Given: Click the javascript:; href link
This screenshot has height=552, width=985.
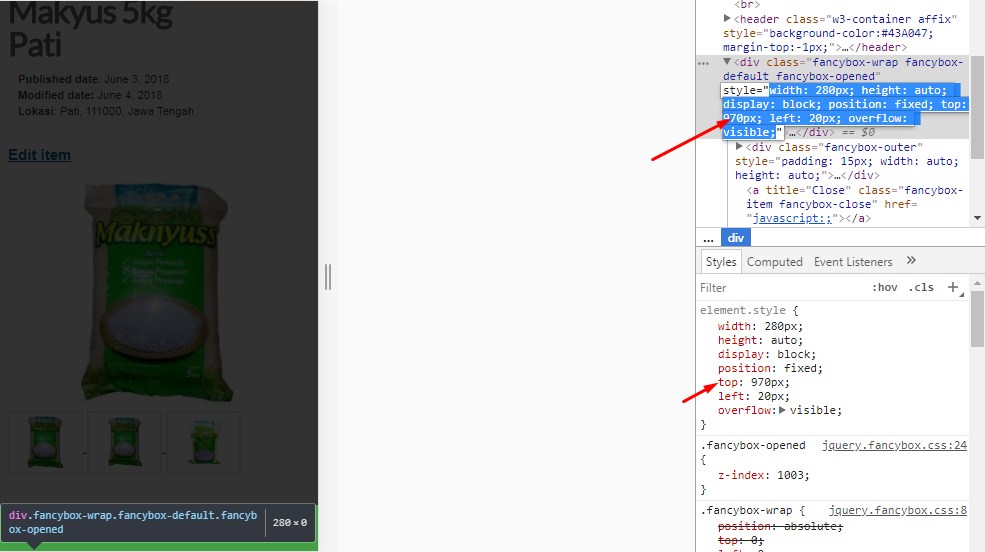Looking at the screenshot, I should (792, 219).
